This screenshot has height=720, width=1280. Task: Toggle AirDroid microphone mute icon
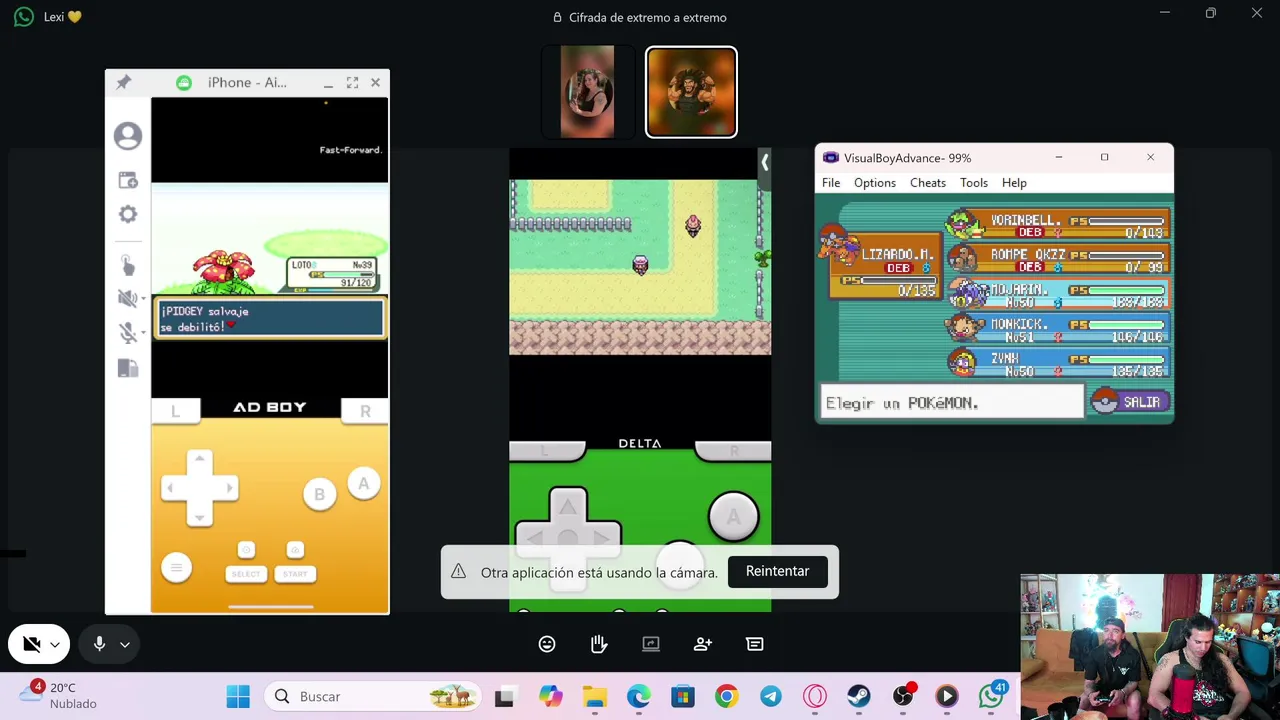(x=126, y=332)
